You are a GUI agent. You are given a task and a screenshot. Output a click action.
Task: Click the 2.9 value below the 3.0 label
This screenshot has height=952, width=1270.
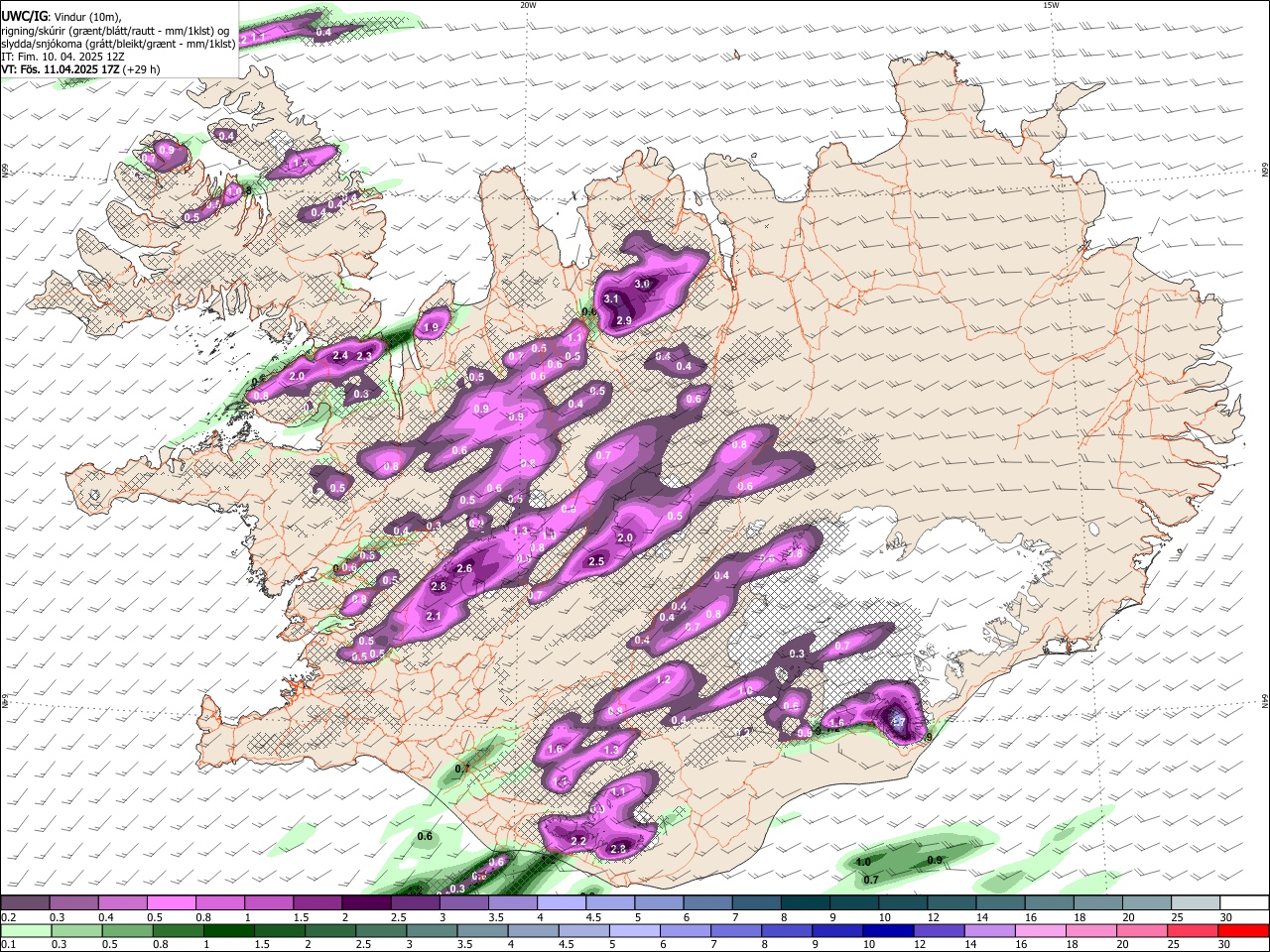pyautogui.click(x=624, y=320)
